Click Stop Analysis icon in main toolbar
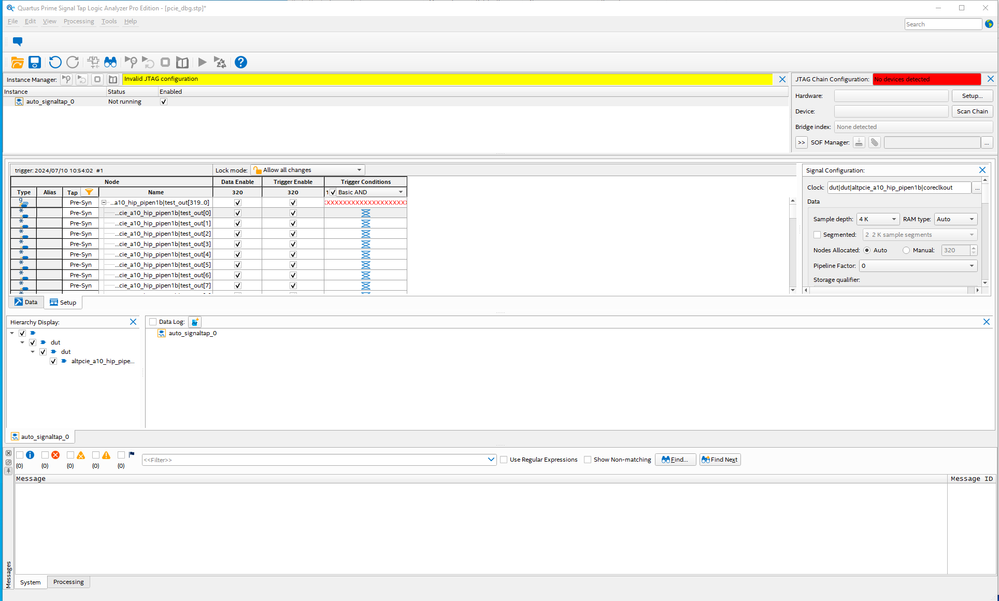 click(165, 62)
